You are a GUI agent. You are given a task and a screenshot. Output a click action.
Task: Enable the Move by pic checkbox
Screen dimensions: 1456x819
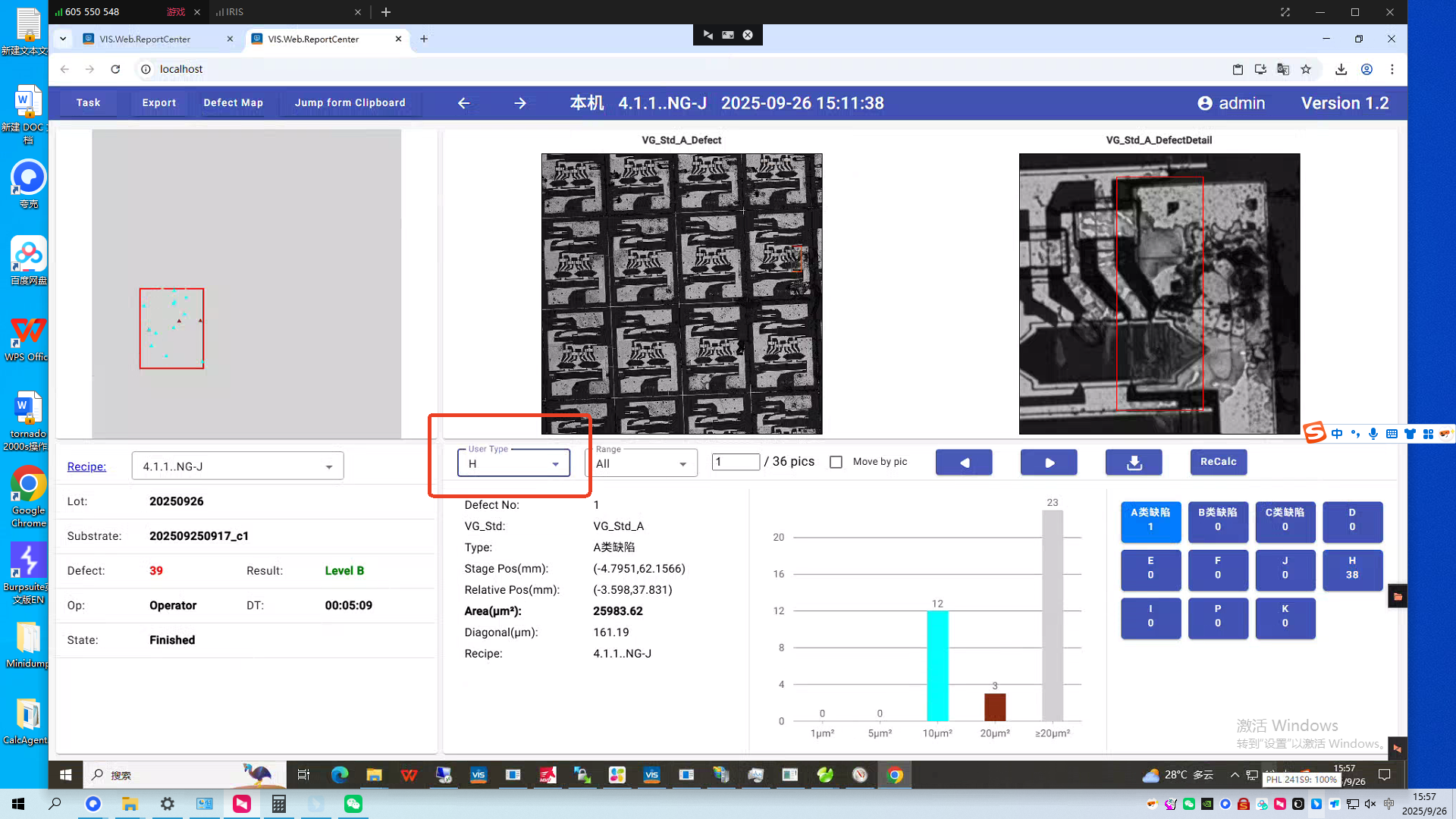pyautogui.click(x=836, y=462)
